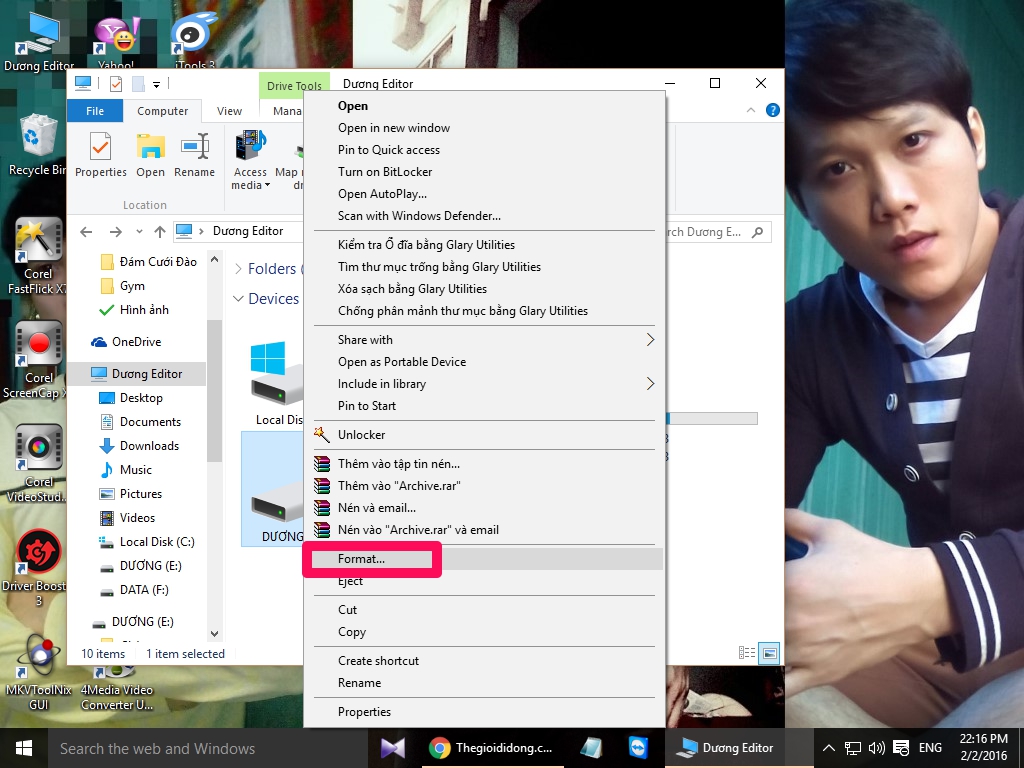Click the Properties ribbon icon

tap(101, 155)
